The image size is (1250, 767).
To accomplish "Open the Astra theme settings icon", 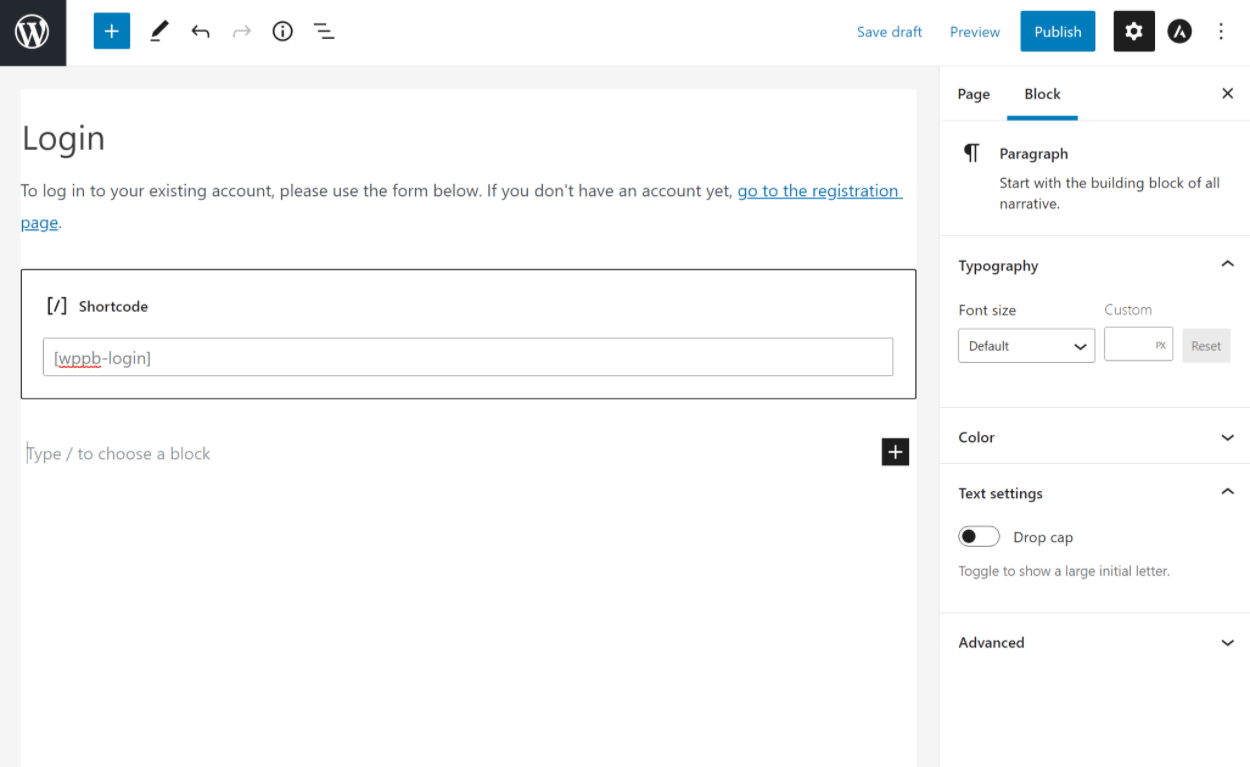I will (1180, 32).
